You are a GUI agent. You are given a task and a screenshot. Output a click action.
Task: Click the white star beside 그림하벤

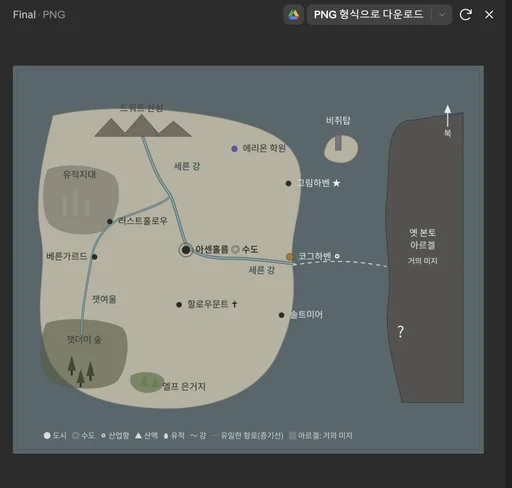[336, 183]
